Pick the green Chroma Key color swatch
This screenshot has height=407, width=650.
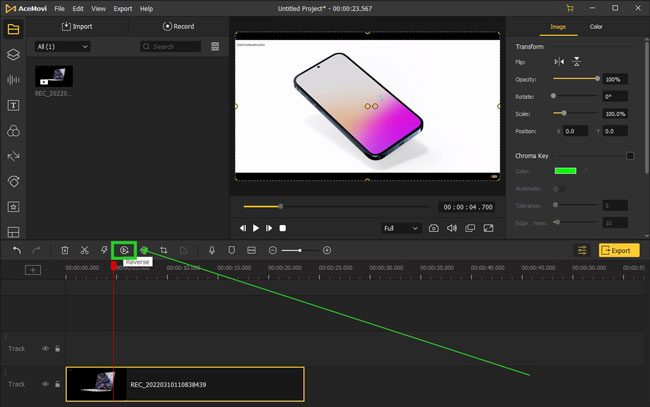tap(565, 171)
